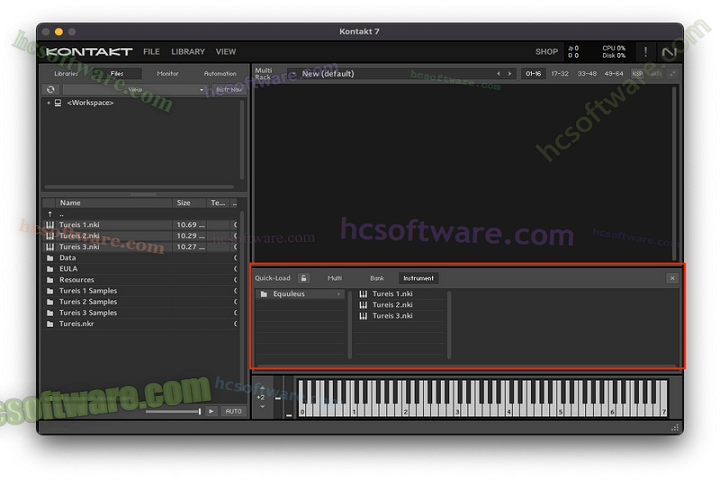Viewport: 720px width, 480px height.
Task: Toggle the Quick-Load lock icon
Action: tap(304, 278)
